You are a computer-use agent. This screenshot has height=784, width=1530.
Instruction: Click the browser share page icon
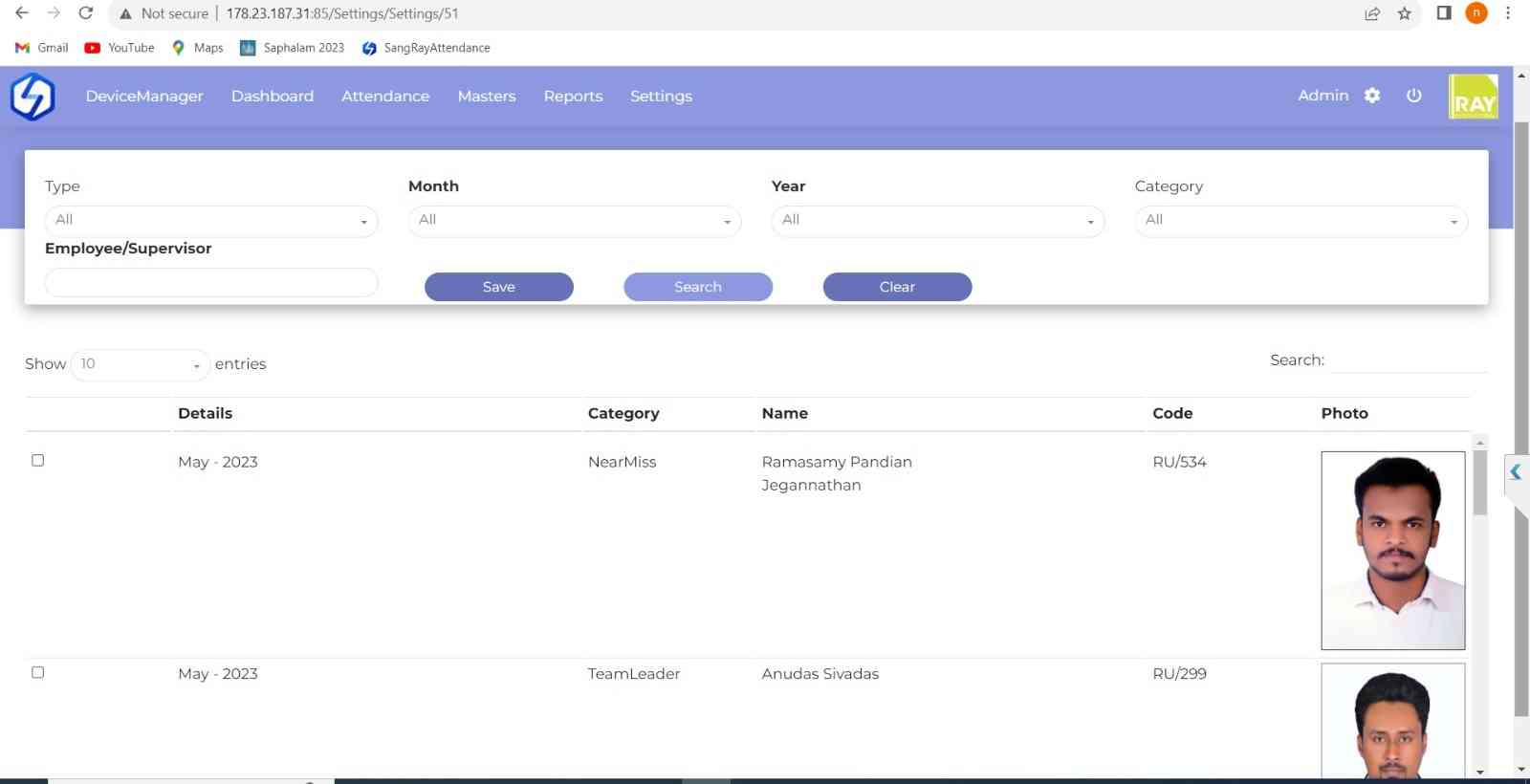[1372, 13]
